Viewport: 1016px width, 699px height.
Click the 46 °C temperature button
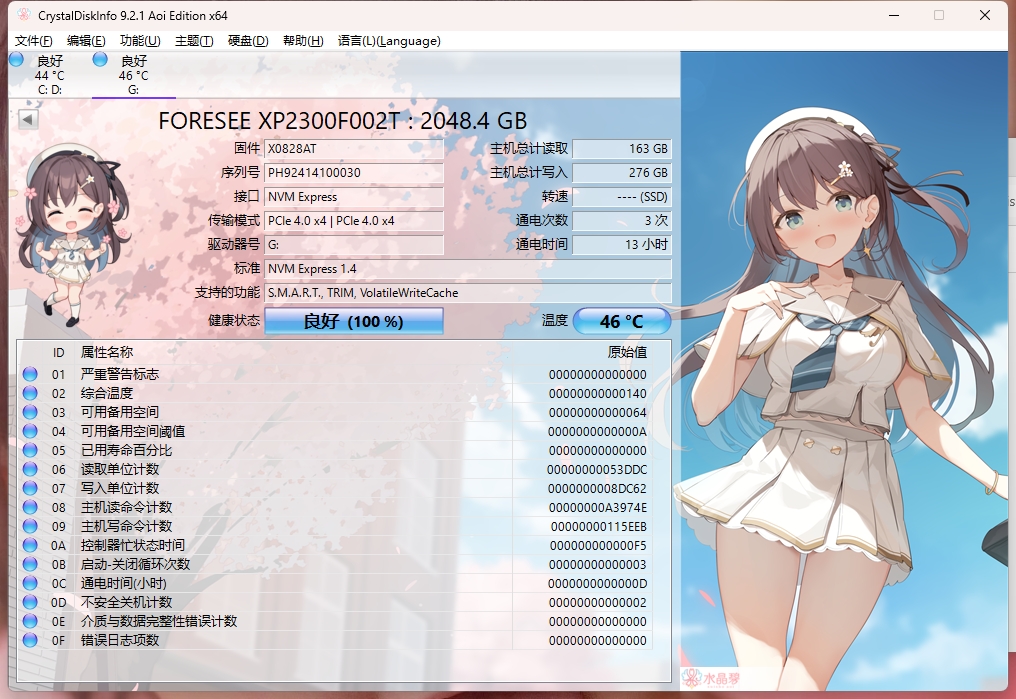[x=621, y=321]
